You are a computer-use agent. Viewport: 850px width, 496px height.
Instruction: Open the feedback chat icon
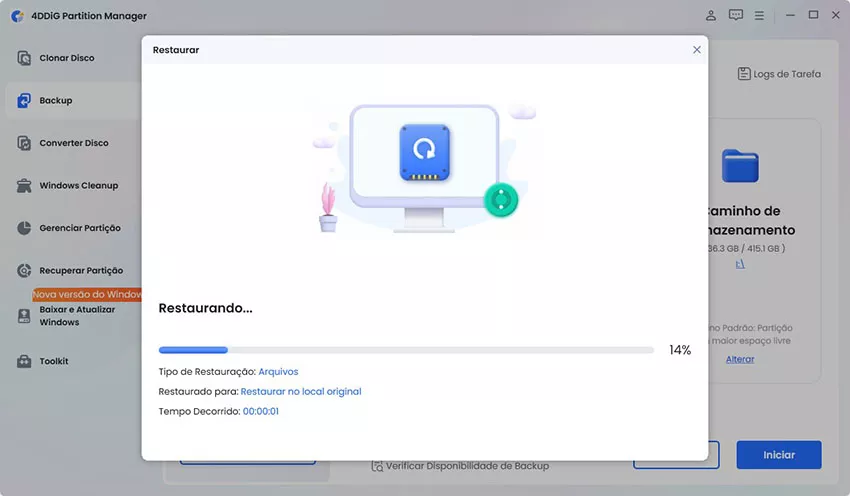[x=736, y=15]
